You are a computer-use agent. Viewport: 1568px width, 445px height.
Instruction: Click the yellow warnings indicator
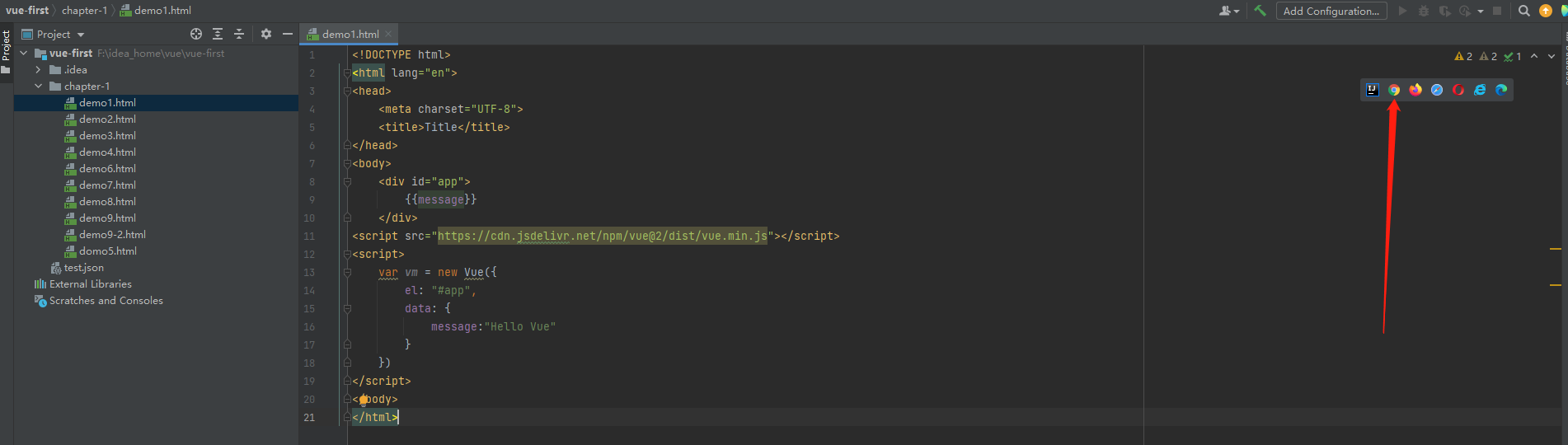(x=1463, y=56)
